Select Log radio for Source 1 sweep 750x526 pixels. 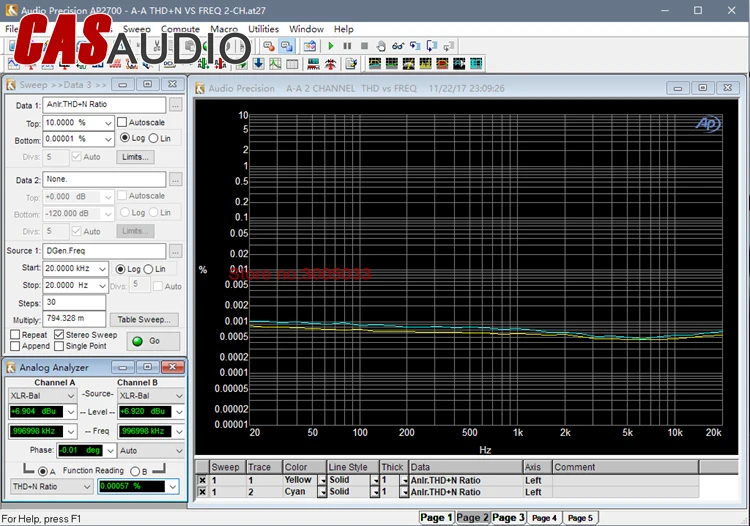click(x=120, y=269)
